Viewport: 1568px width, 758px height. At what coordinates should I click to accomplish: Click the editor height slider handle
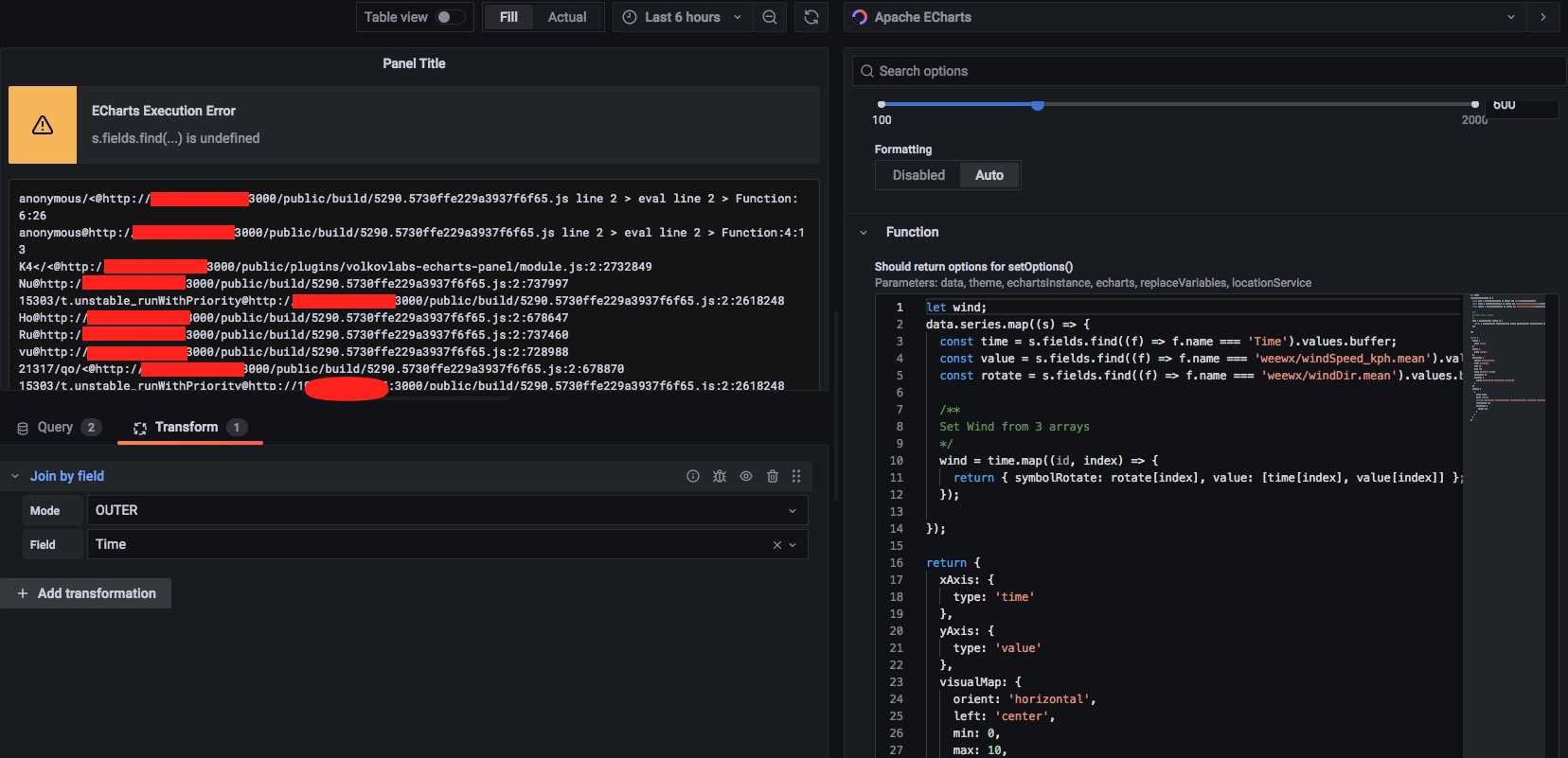tap(1038, 105)
